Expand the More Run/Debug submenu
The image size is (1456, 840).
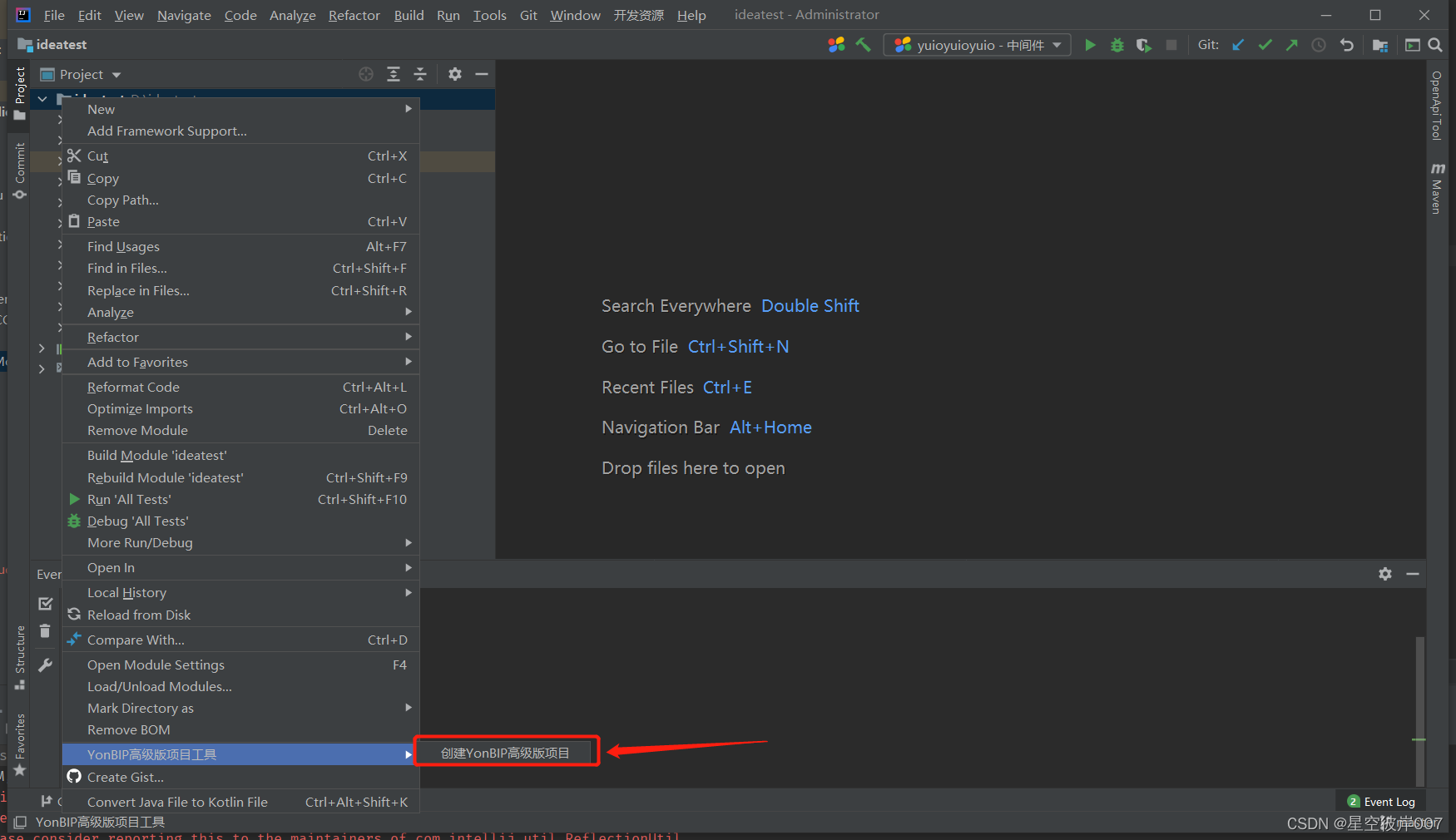click(x=241, y=542)
